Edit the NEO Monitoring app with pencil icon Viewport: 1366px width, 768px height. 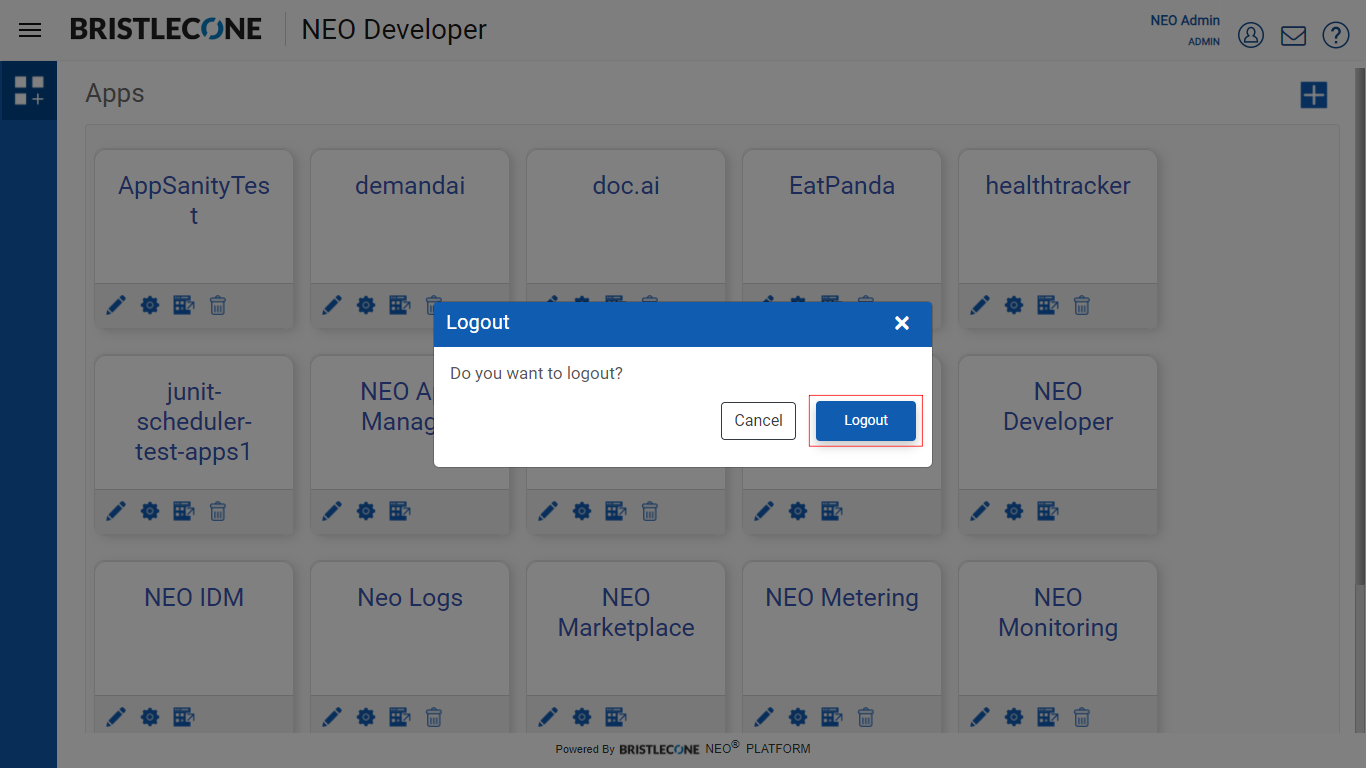[980, 717]
